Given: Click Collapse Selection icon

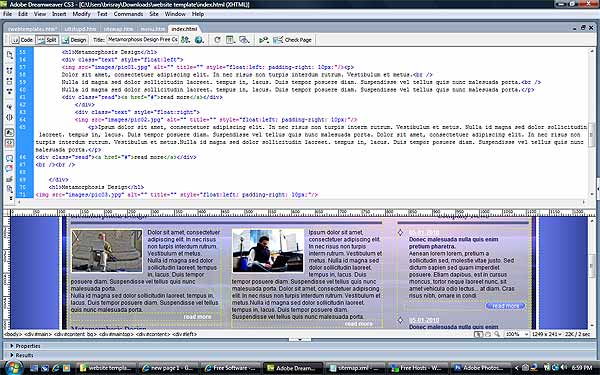Looking at the screenshot, I should point(10,81).
